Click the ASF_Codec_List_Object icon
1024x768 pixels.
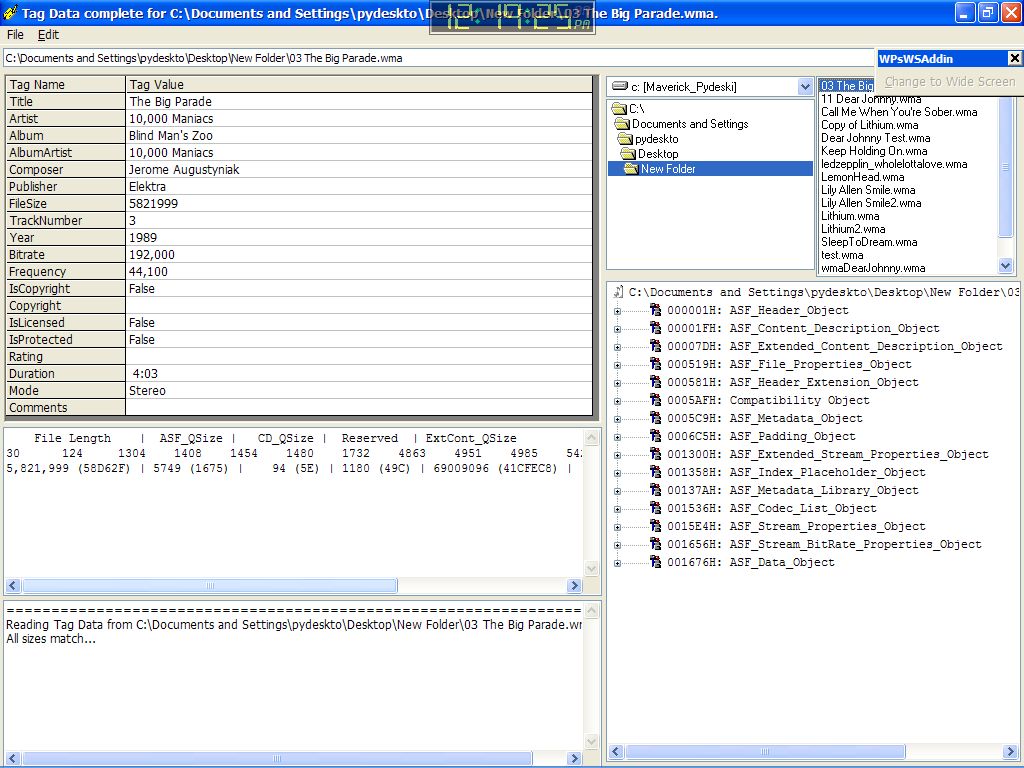pos(656,508)
